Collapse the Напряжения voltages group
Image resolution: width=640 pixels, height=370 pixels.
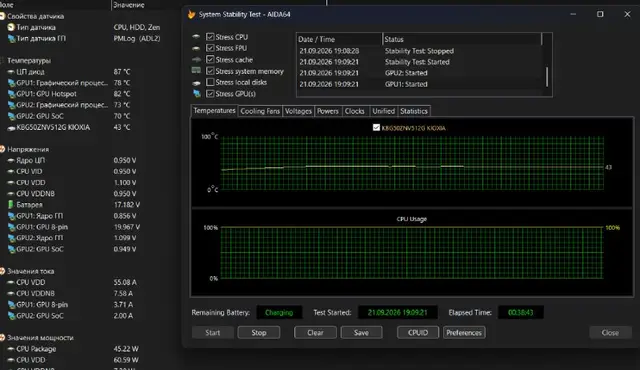pos(2,149)
